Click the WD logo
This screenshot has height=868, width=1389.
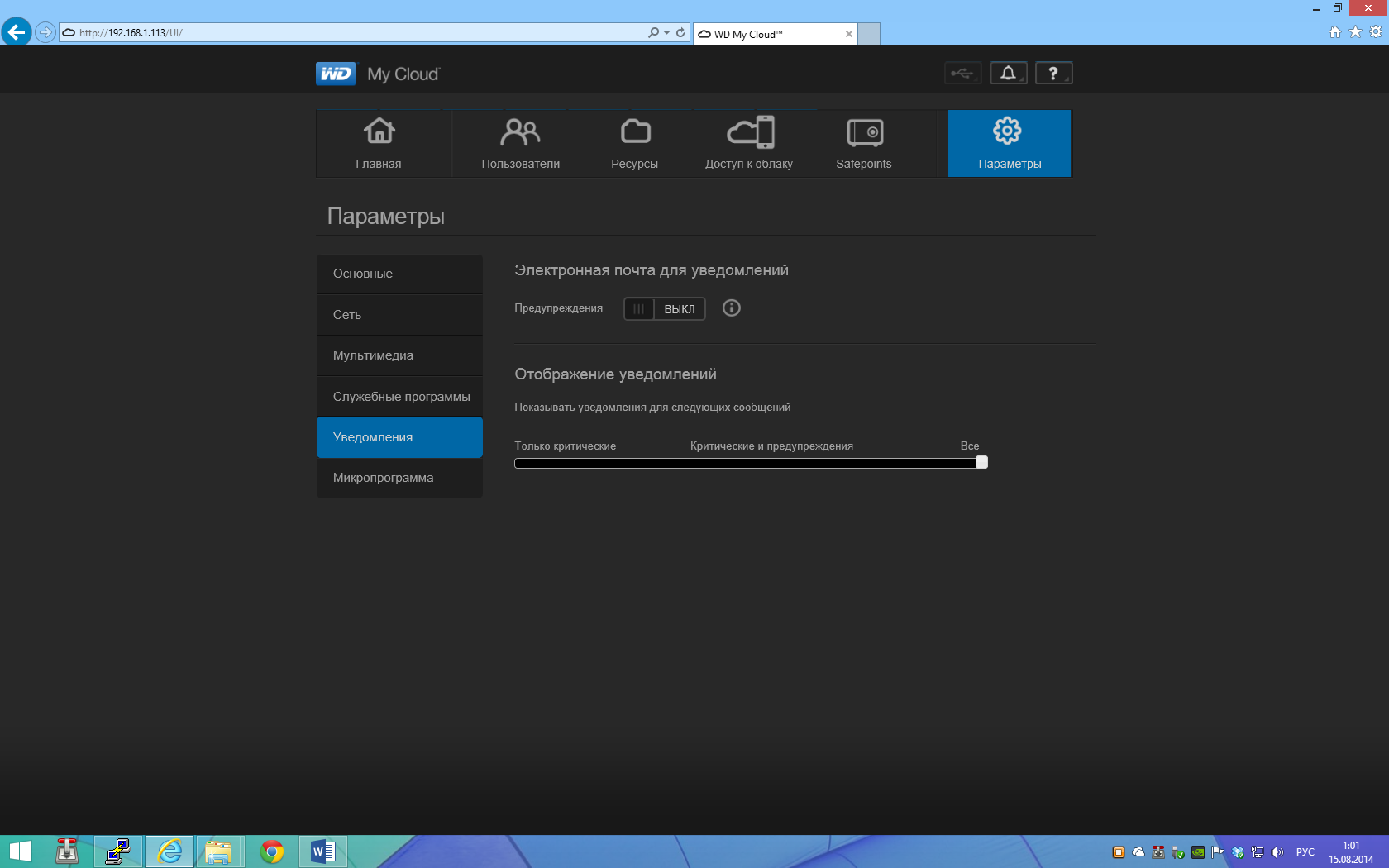336,74
